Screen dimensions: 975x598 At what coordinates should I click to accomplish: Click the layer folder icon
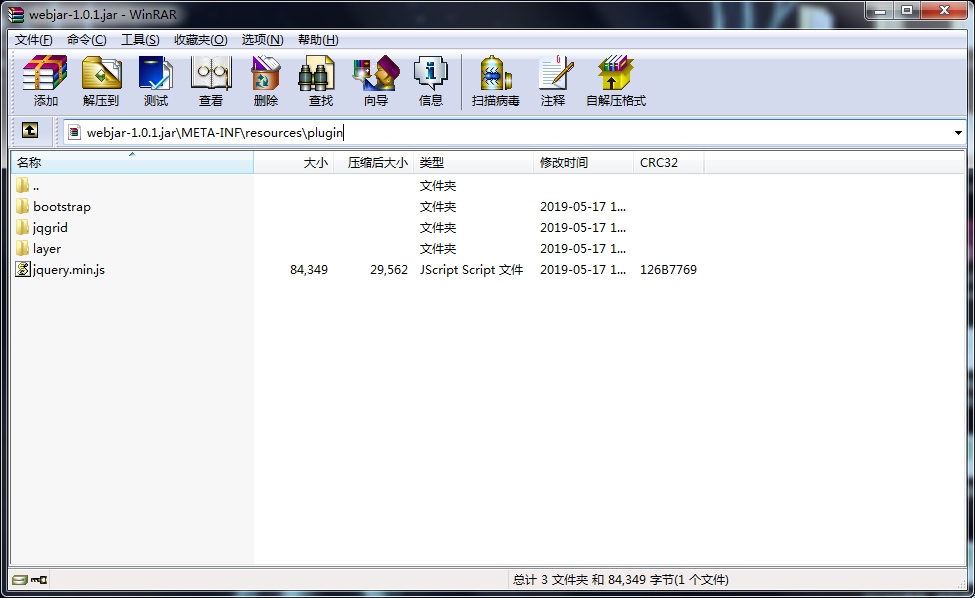(22, 248)
